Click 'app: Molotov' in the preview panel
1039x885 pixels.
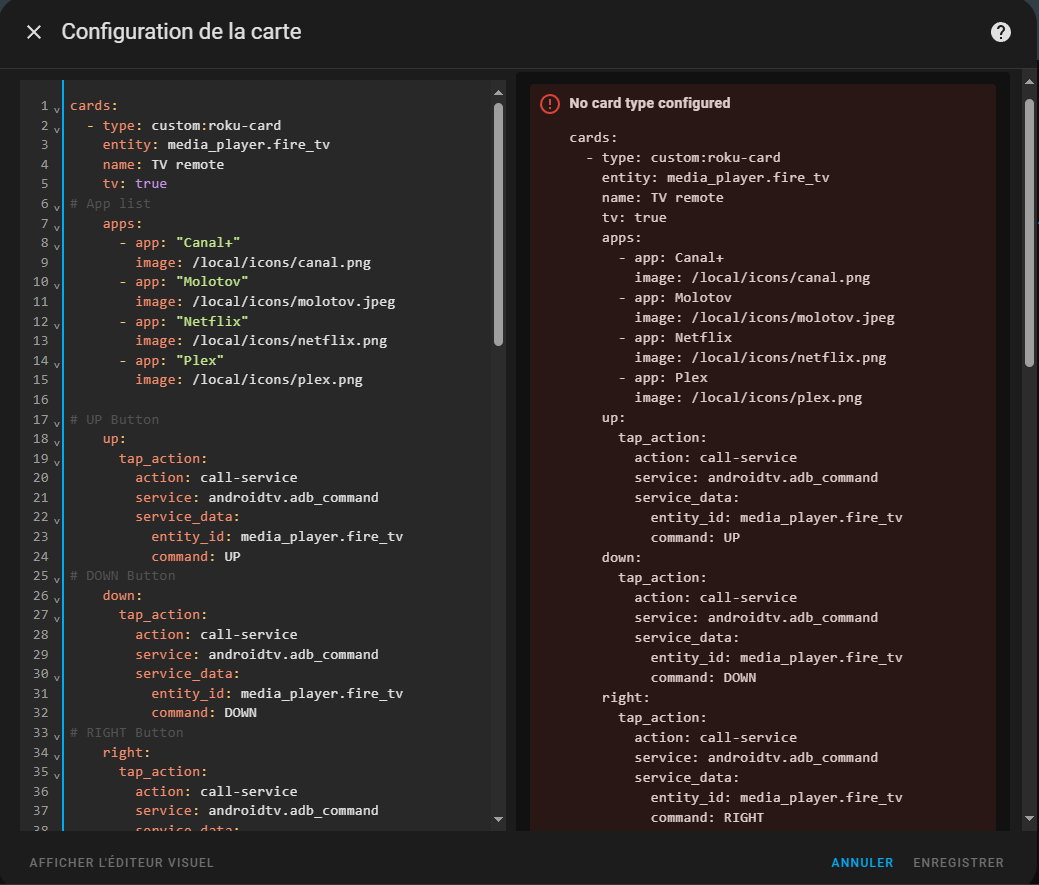pos(683,297)
